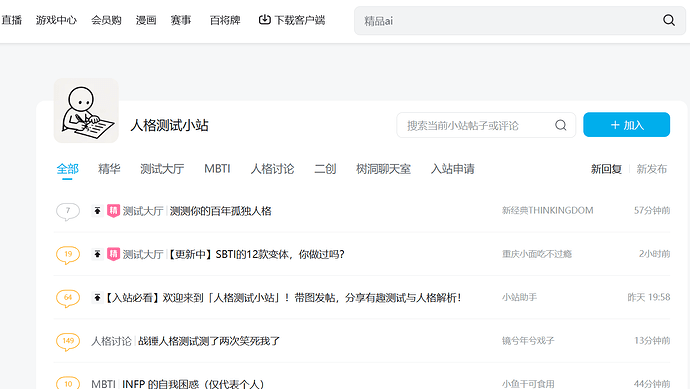Open the 人格讨论 tab

272,169
